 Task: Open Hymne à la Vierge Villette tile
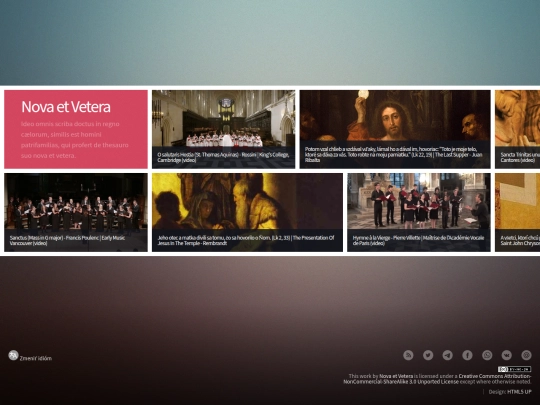(x=419, y=212)
